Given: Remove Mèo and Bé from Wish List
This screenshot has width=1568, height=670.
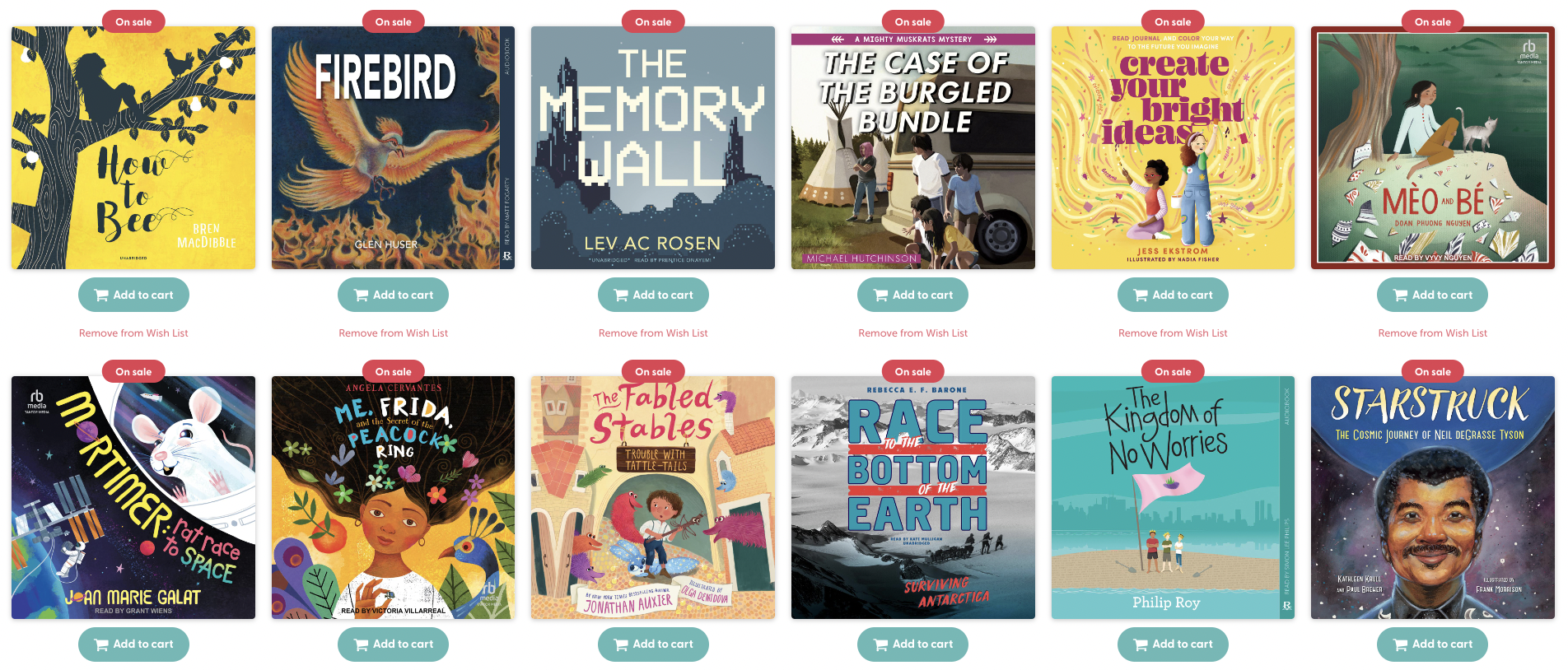Looking at the screenshot, I should tap(1432, 333).
